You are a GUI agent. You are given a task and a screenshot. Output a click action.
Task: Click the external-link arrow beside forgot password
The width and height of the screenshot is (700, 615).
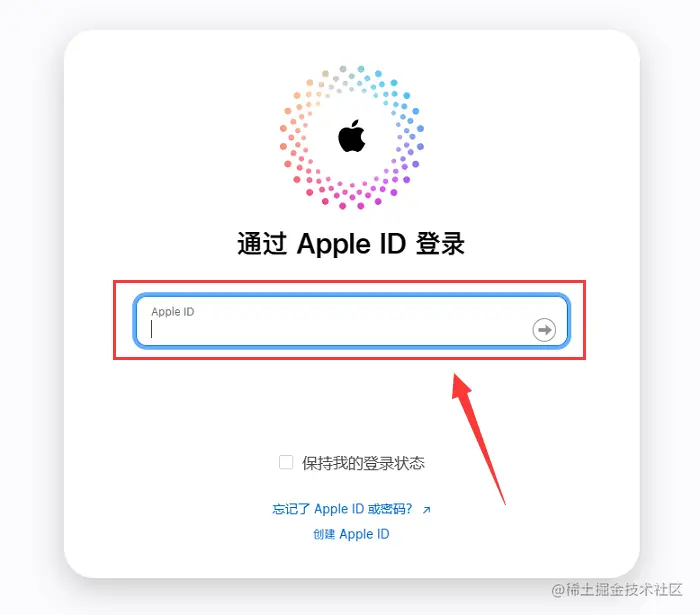(x=426, y=510)
